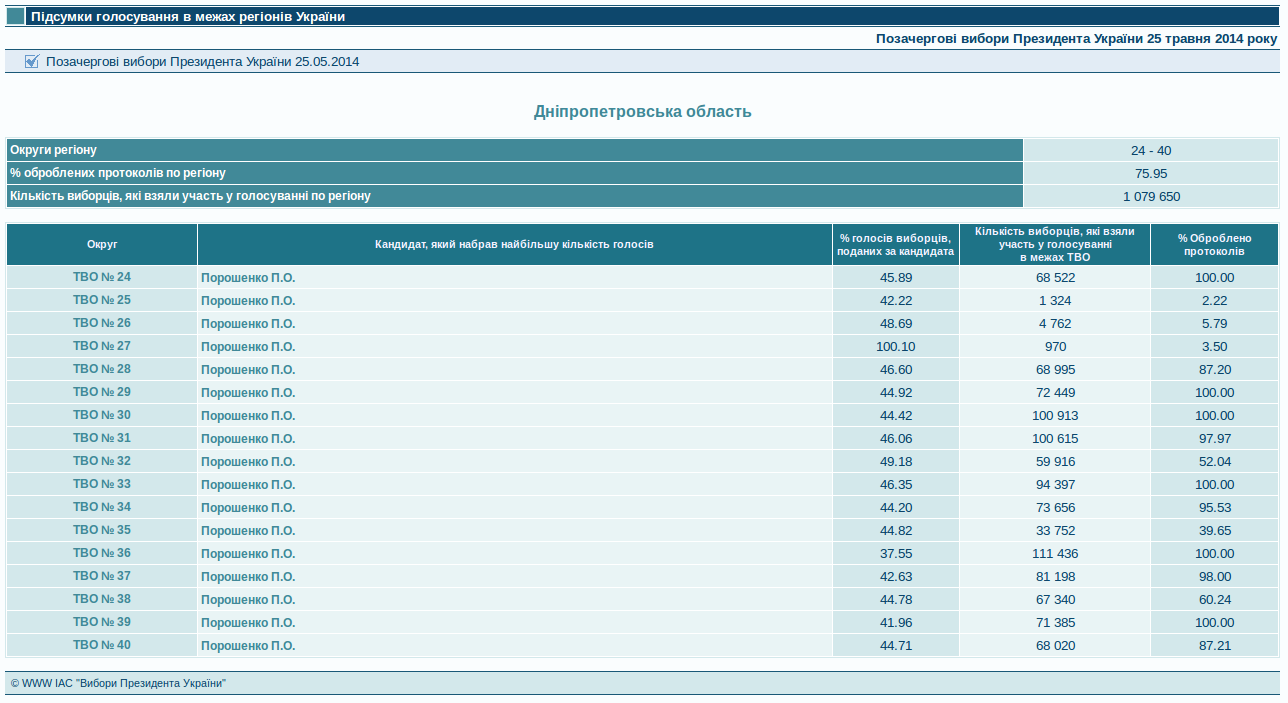Open district ТВО № 35 link
The height and width of the screenshot is (703, 1288).
[x=102, y=530]
